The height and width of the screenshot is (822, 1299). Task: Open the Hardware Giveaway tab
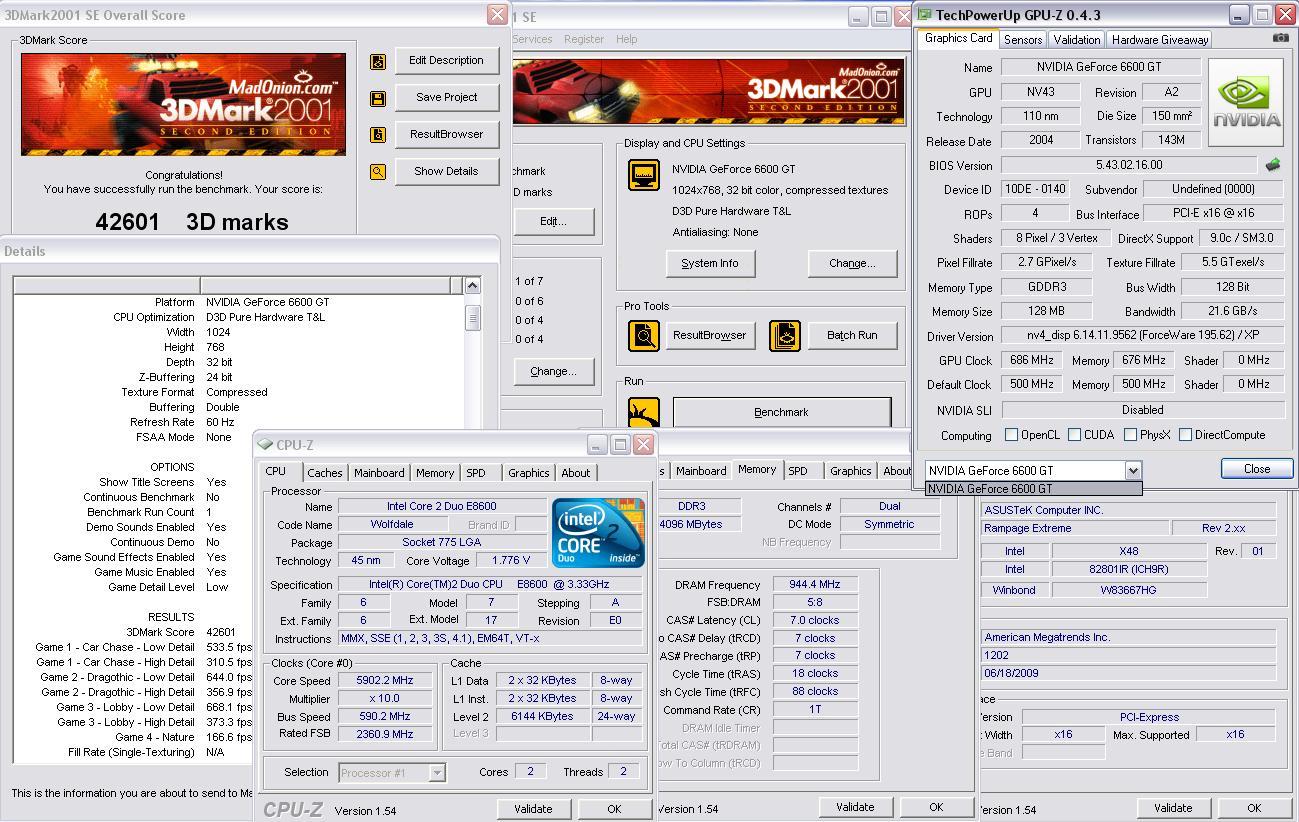coord(1159,40)
